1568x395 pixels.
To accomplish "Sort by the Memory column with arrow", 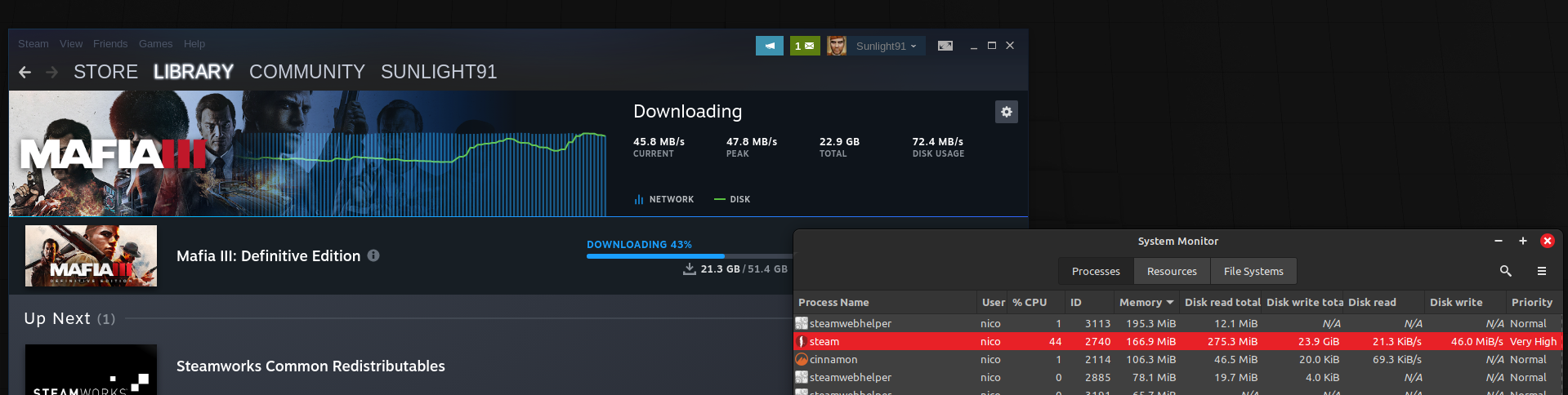I will pyautogui.click(x=1146, y=303).
